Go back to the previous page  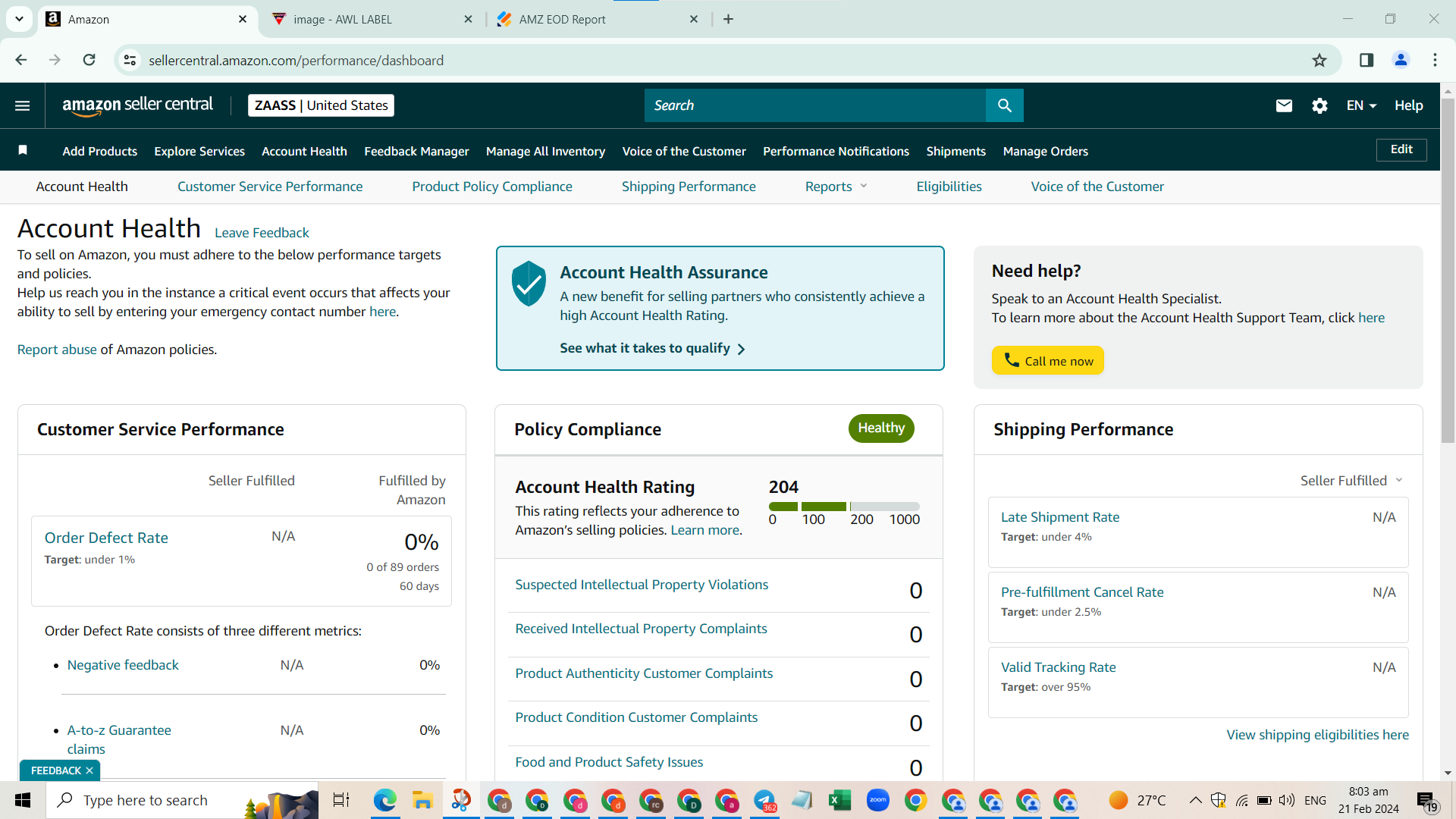pos(21,60)
